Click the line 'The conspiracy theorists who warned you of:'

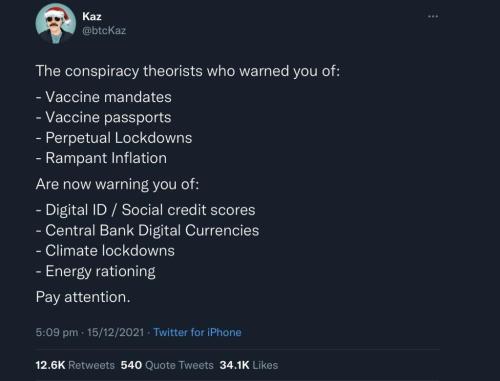point(188,71)
